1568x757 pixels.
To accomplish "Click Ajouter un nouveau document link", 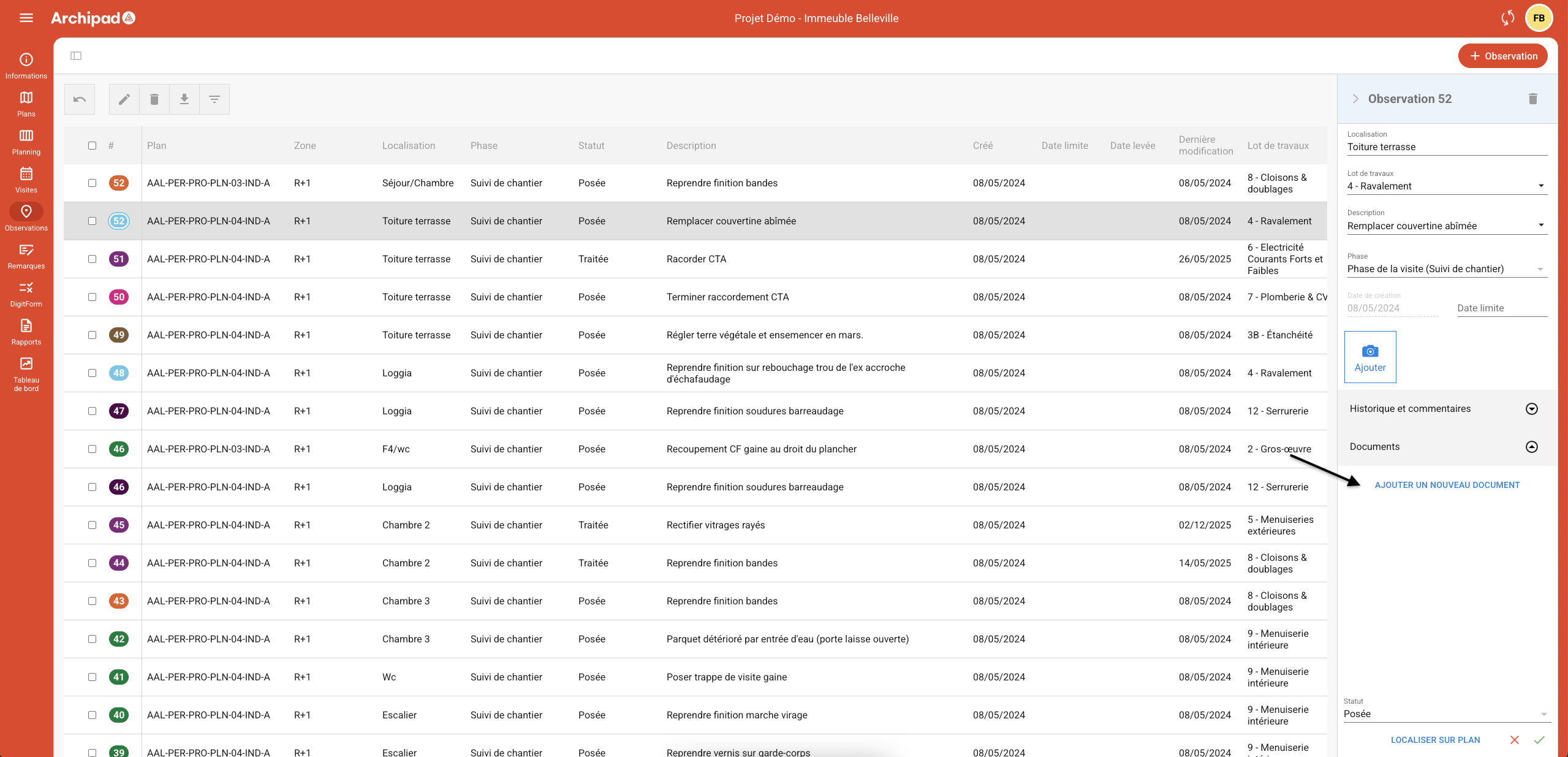I will [1447, 485].
